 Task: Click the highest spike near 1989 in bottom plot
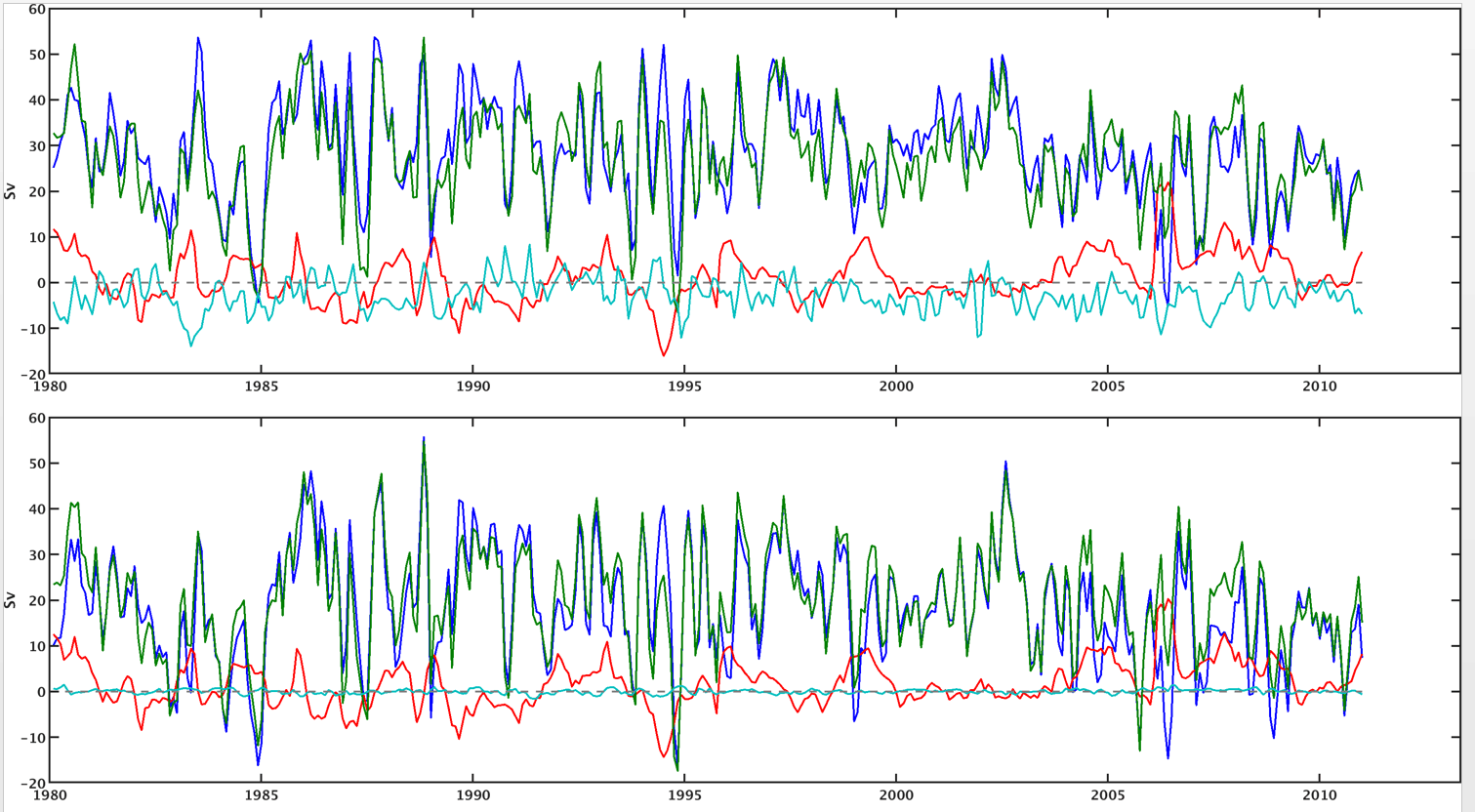(424, 438)
